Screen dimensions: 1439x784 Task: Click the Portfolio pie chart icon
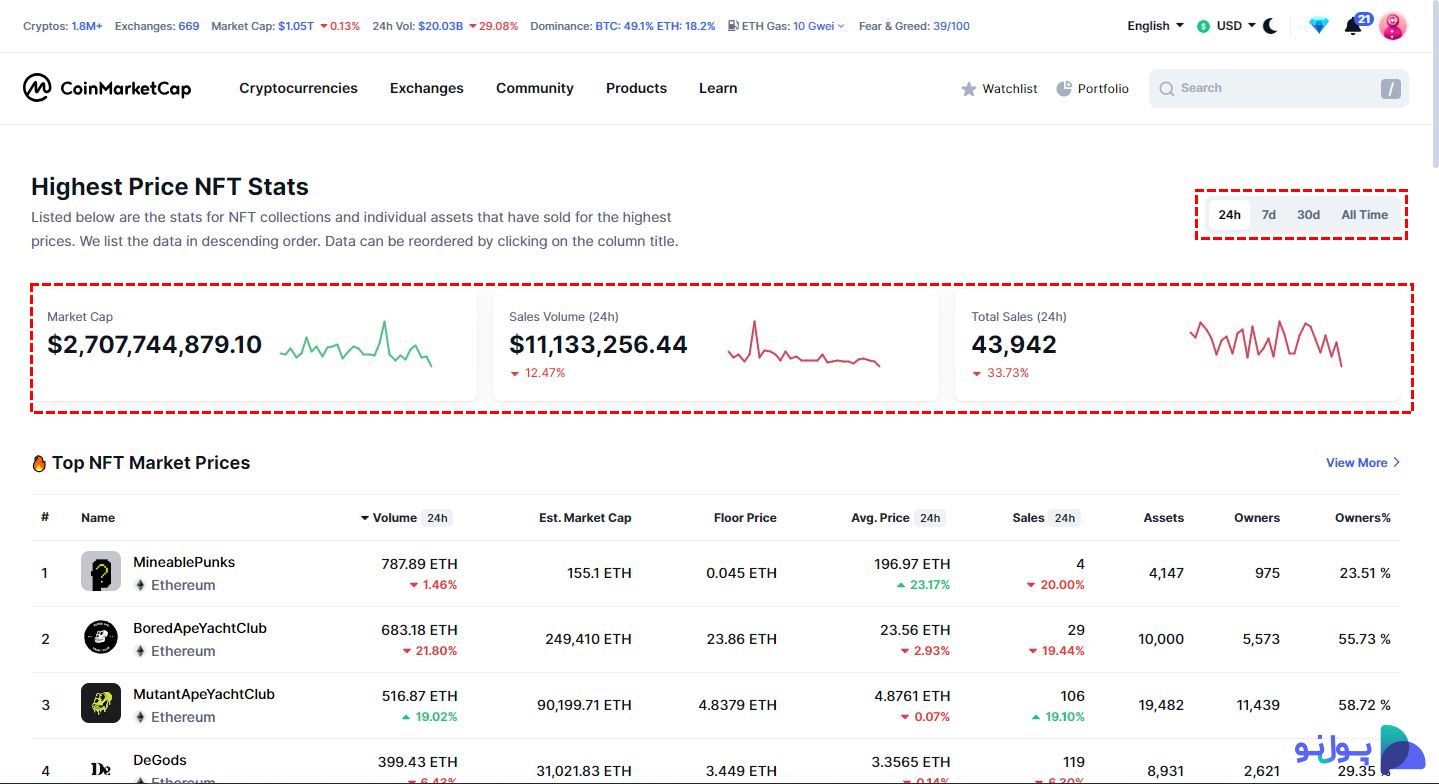pyautogui.click(x=1064, y=88)
